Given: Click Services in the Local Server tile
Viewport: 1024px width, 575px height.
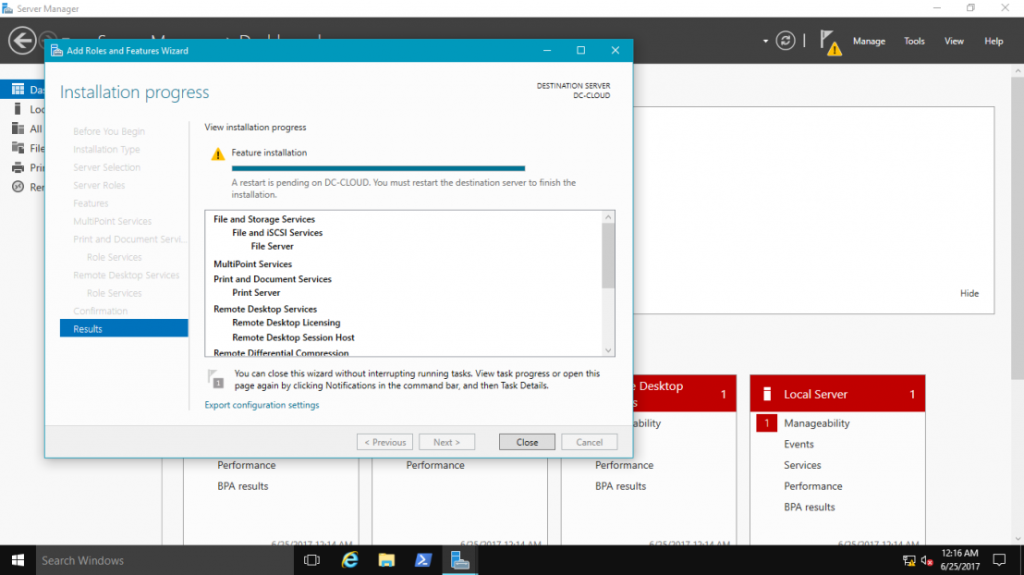Looking at the screenshot, I should (803, 465).
